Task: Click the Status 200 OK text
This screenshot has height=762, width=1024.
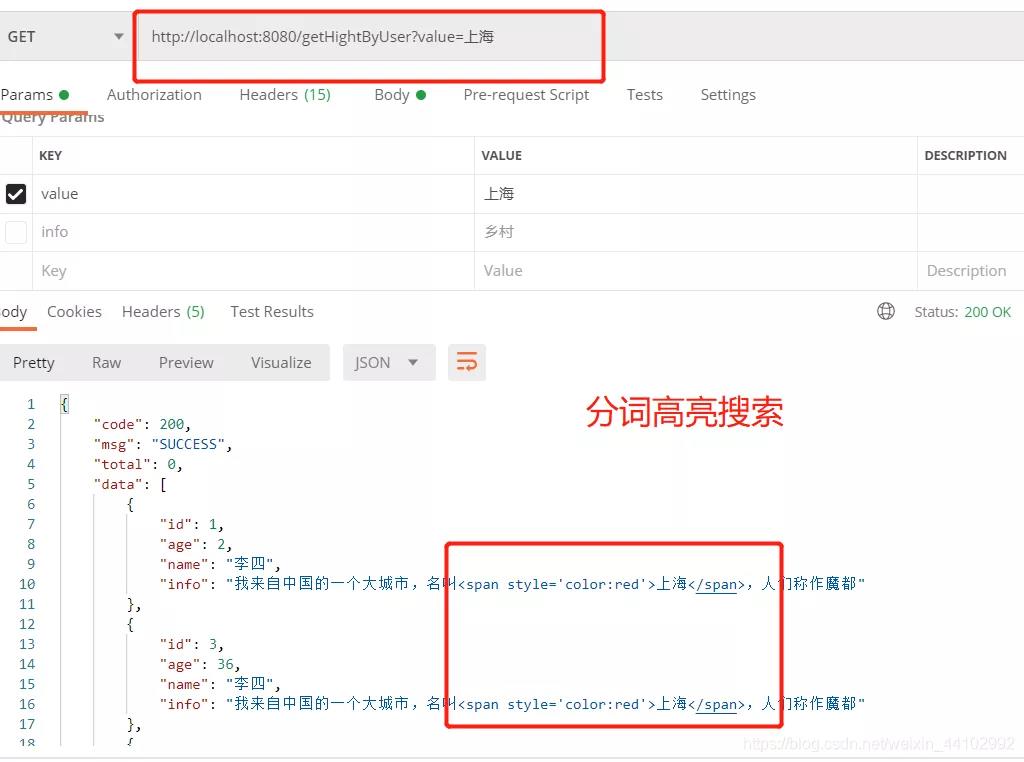Action: point(963,312)
